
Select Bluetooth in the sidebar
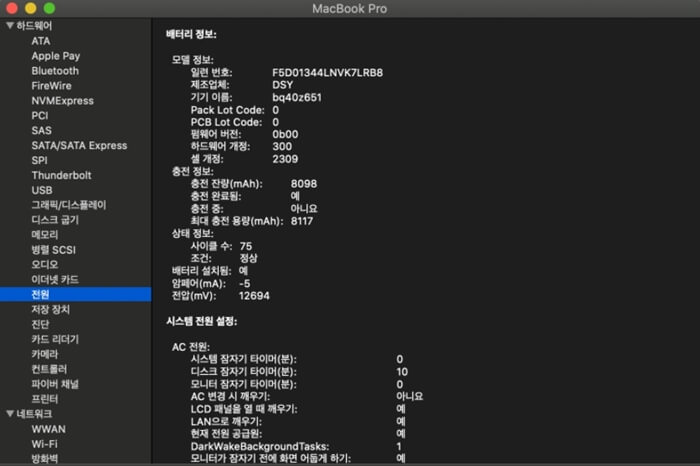(55, 71)
